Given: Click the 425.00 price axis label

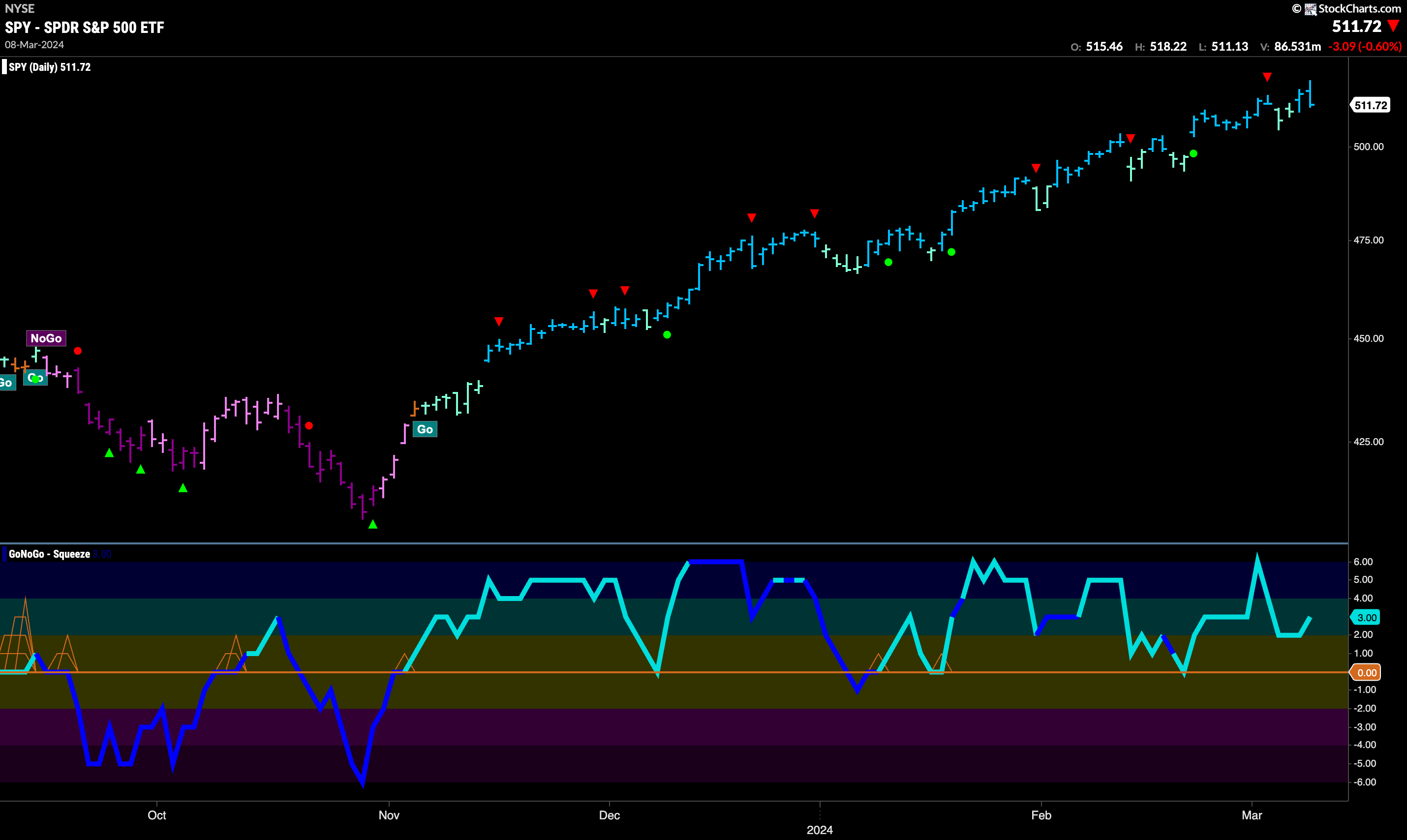Looking at the screenshot, I should (x=1368, y=442).
